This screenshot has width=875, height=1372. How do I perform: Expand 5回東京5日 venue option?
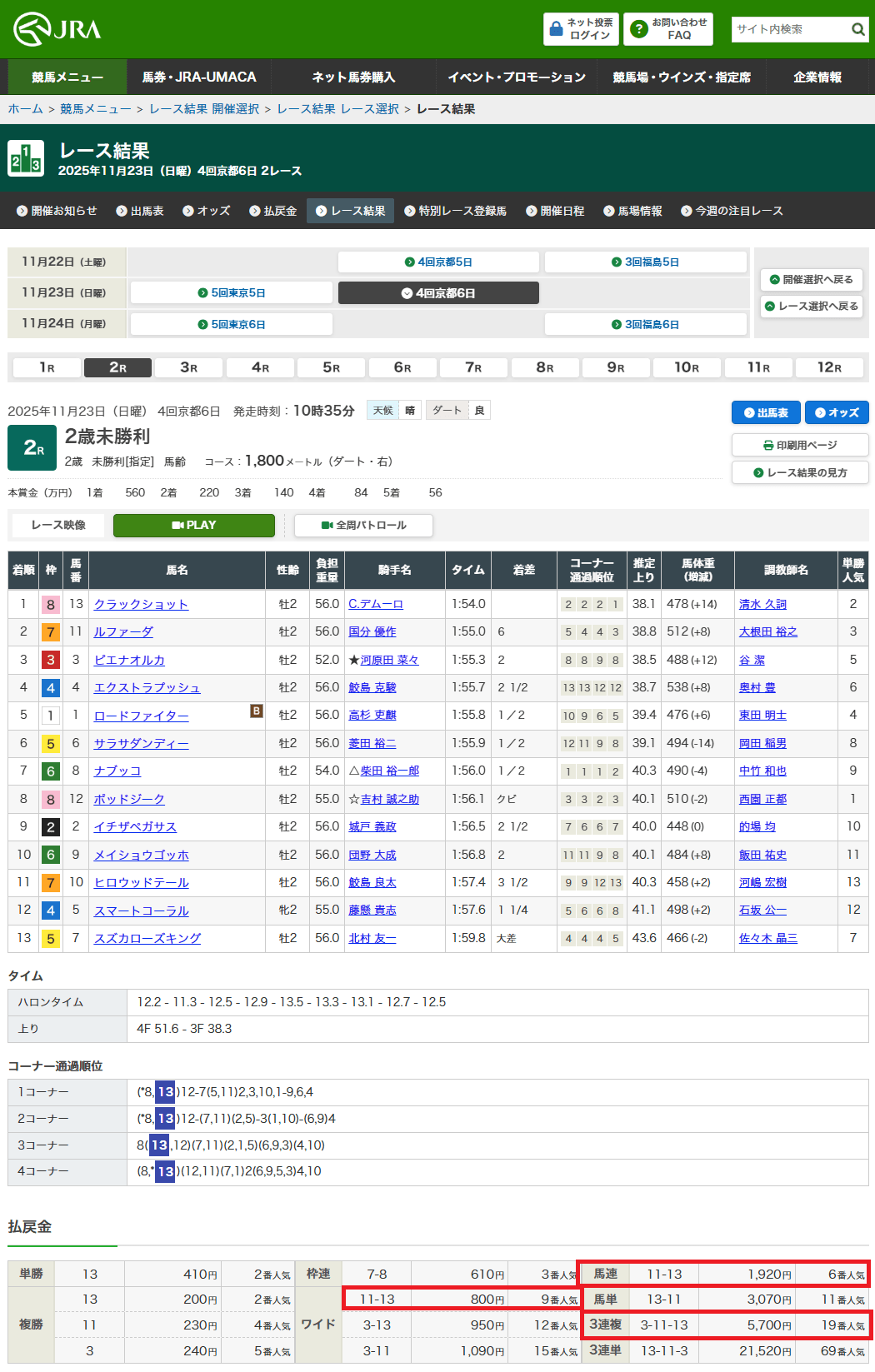click(232, 293)
